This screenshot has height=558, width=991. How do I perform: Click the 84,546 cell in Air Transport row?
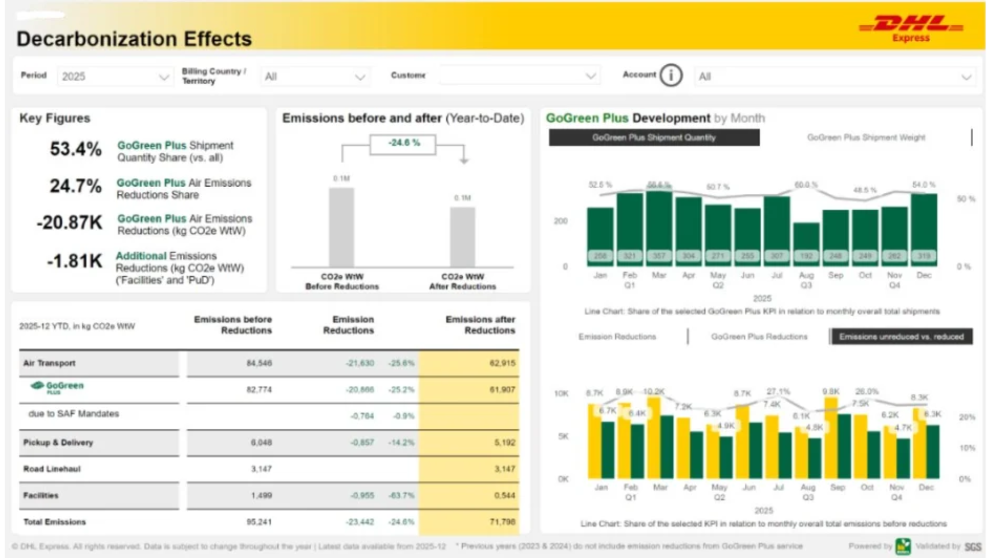[259, 363]
